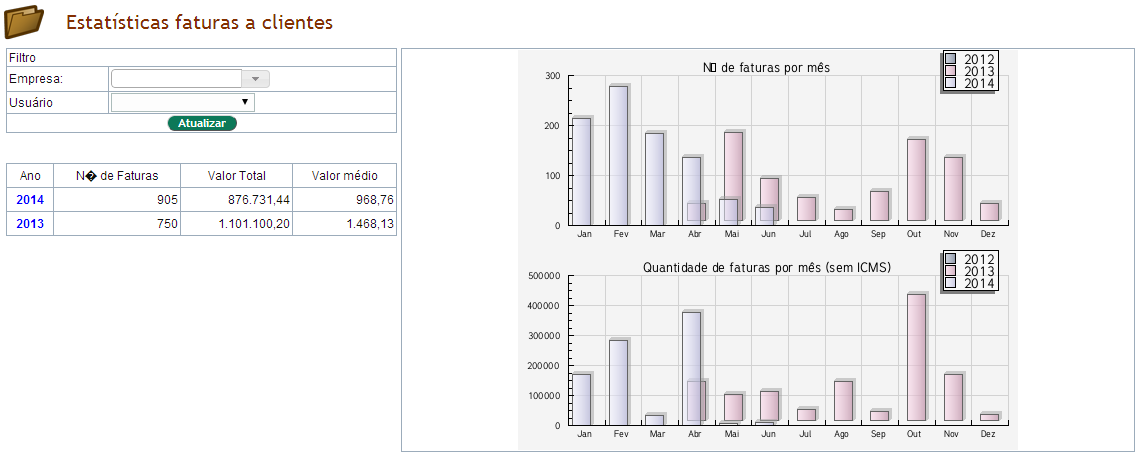The image size is (1144, 459).
Task: Click the 968,76 average value cell
Action: click(344, 199)
